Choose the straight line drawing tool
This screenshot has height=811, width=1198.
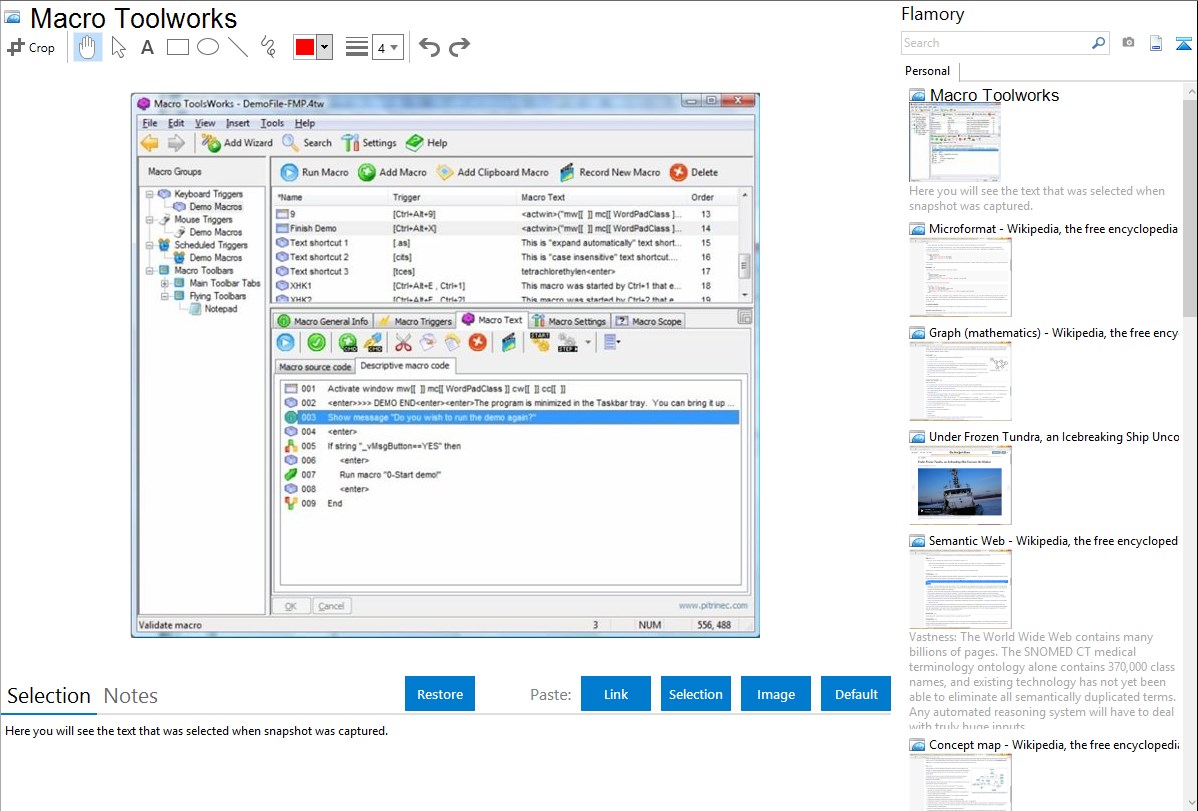pos(238,47)
